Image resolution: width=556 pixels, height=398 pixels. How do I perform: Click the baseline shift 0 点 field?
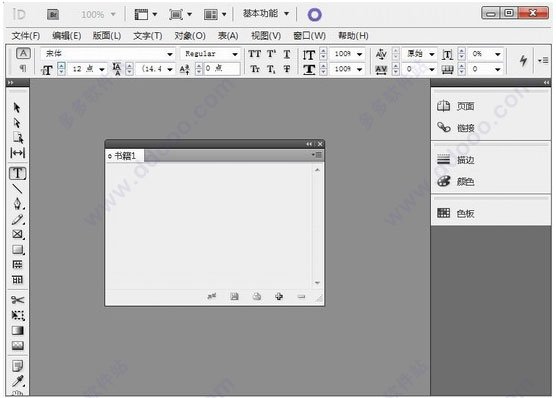click(222, 68)
